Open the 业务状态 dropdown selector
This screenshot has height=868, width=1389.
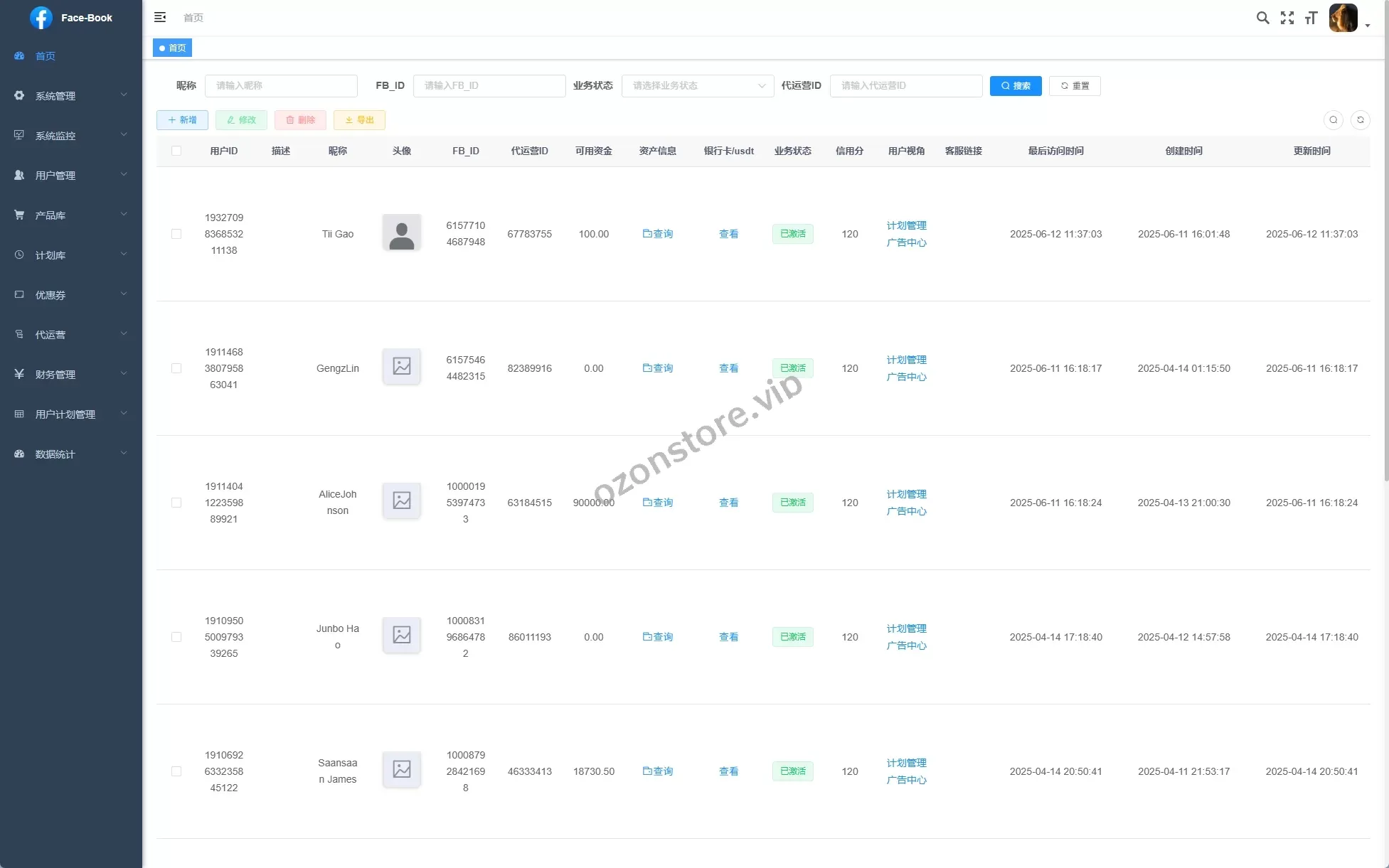point(697,86)
